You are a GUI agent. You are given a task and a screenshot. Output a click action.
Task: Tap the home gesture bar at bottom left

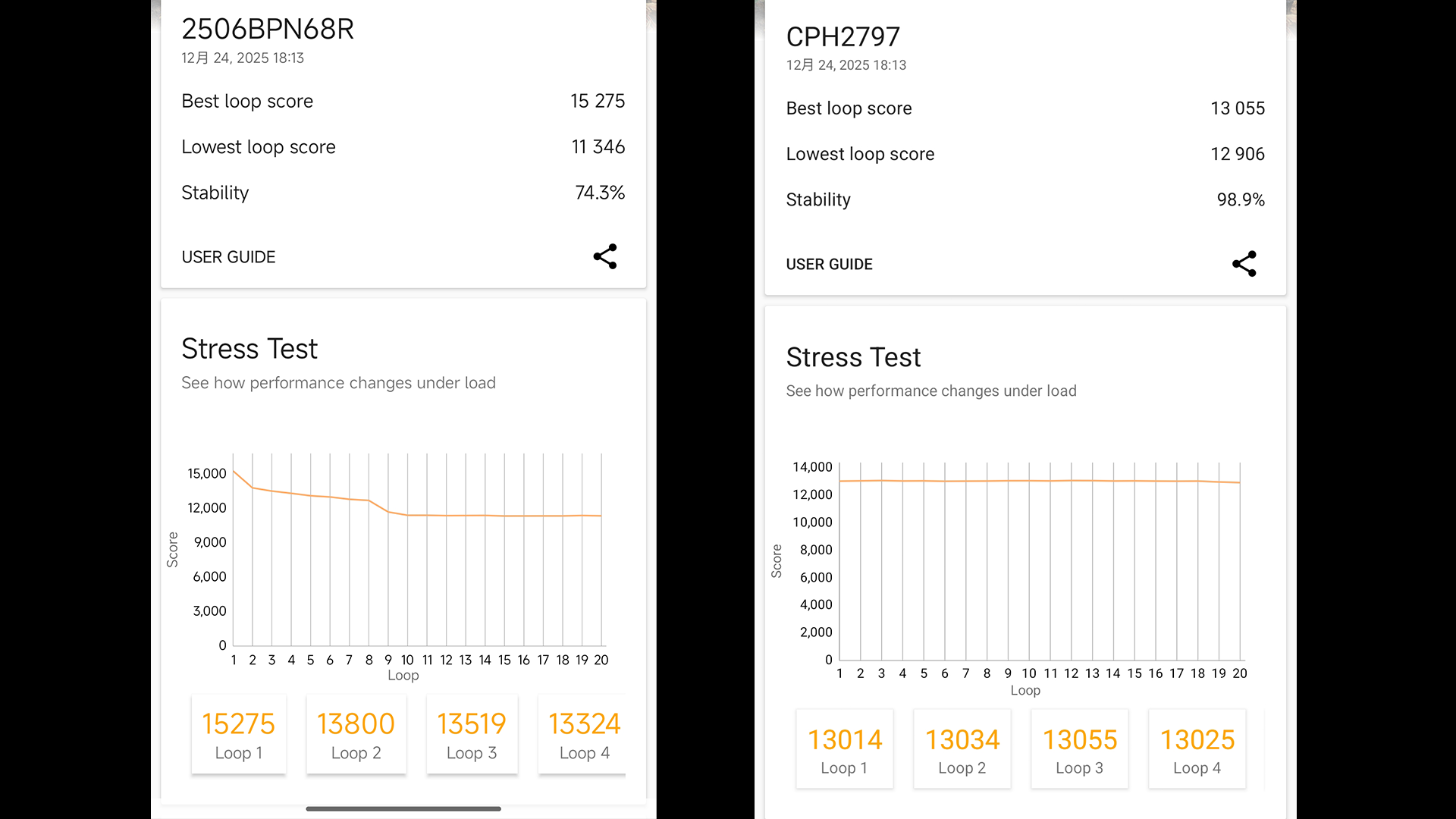click(403, 808)
